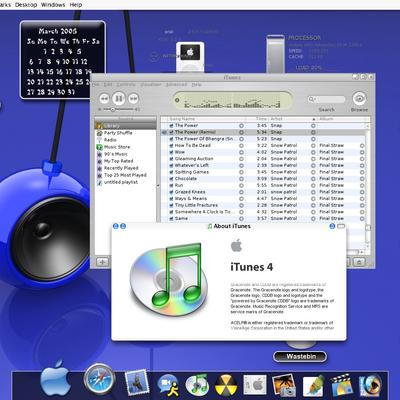This screenshot has width=400, height=400.
Task: Open the iTunes Edit menu
Action: point(108,85)
